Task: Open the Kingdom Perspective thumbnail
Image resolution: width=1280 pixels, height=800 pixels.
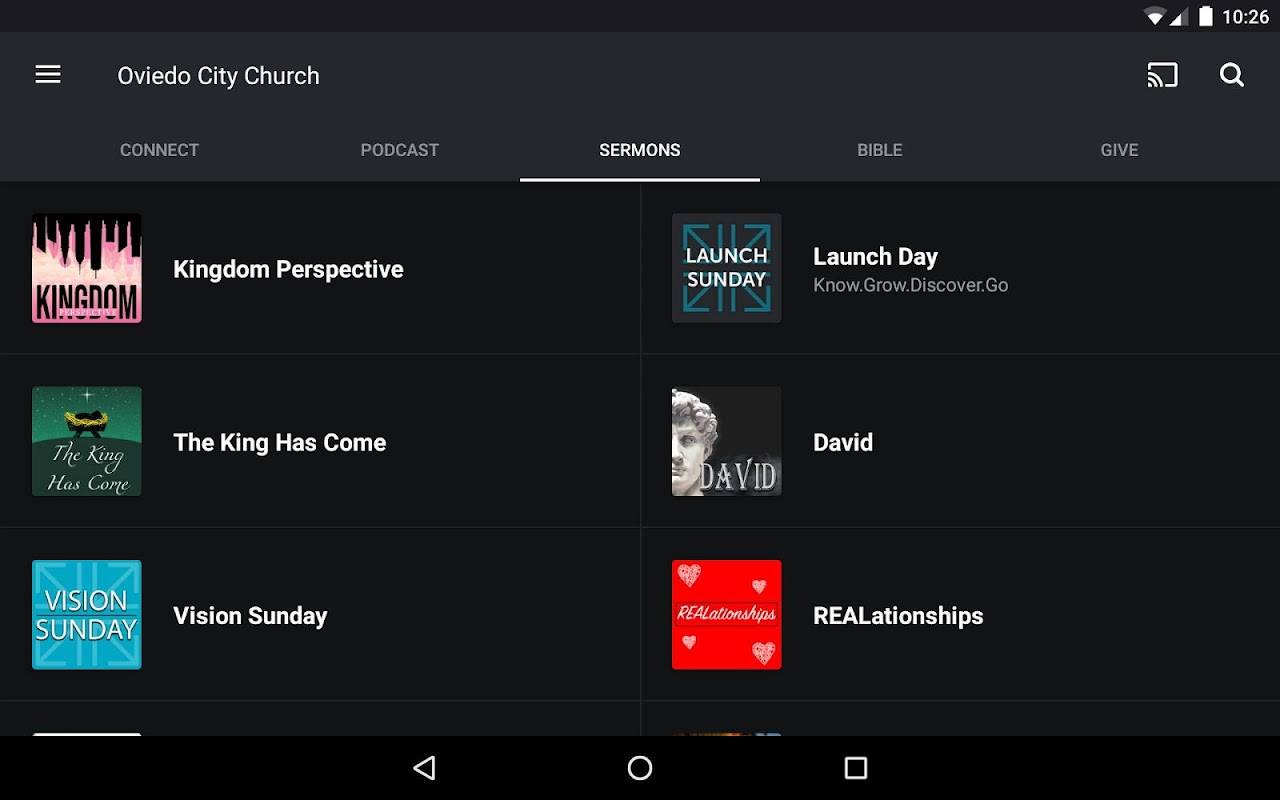Action: coord(87,268)
